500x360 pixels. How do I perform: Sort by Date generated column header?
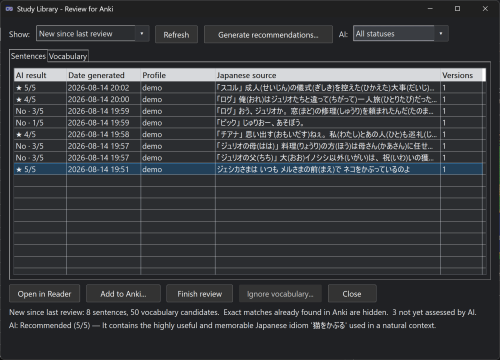click(103, 75)
